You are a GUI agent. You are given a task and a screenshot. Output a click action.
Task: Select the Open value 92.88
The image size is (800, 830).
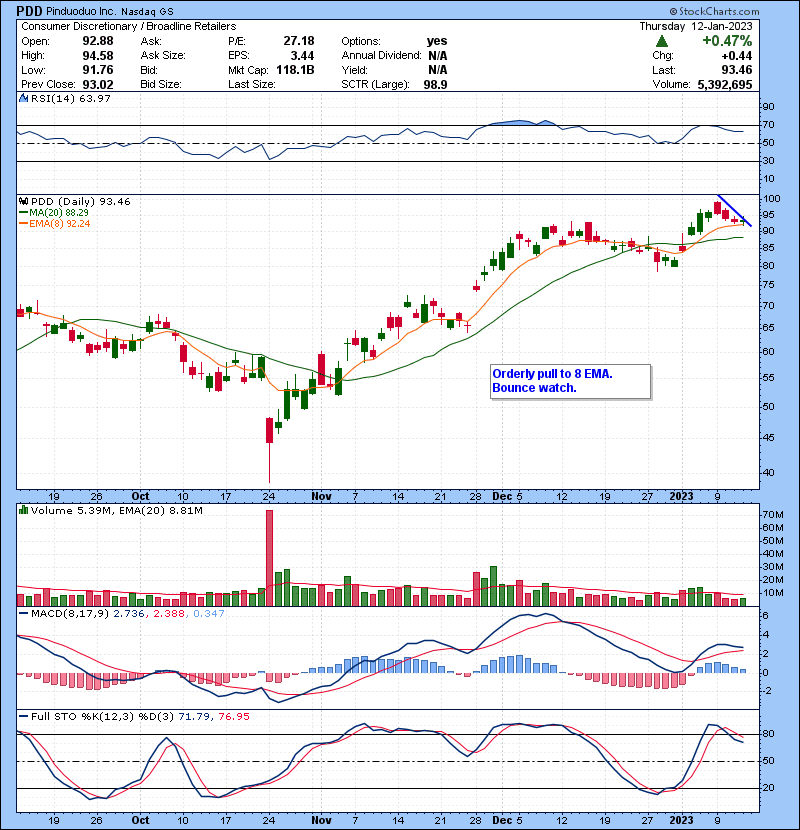click(x=97, y=41)
